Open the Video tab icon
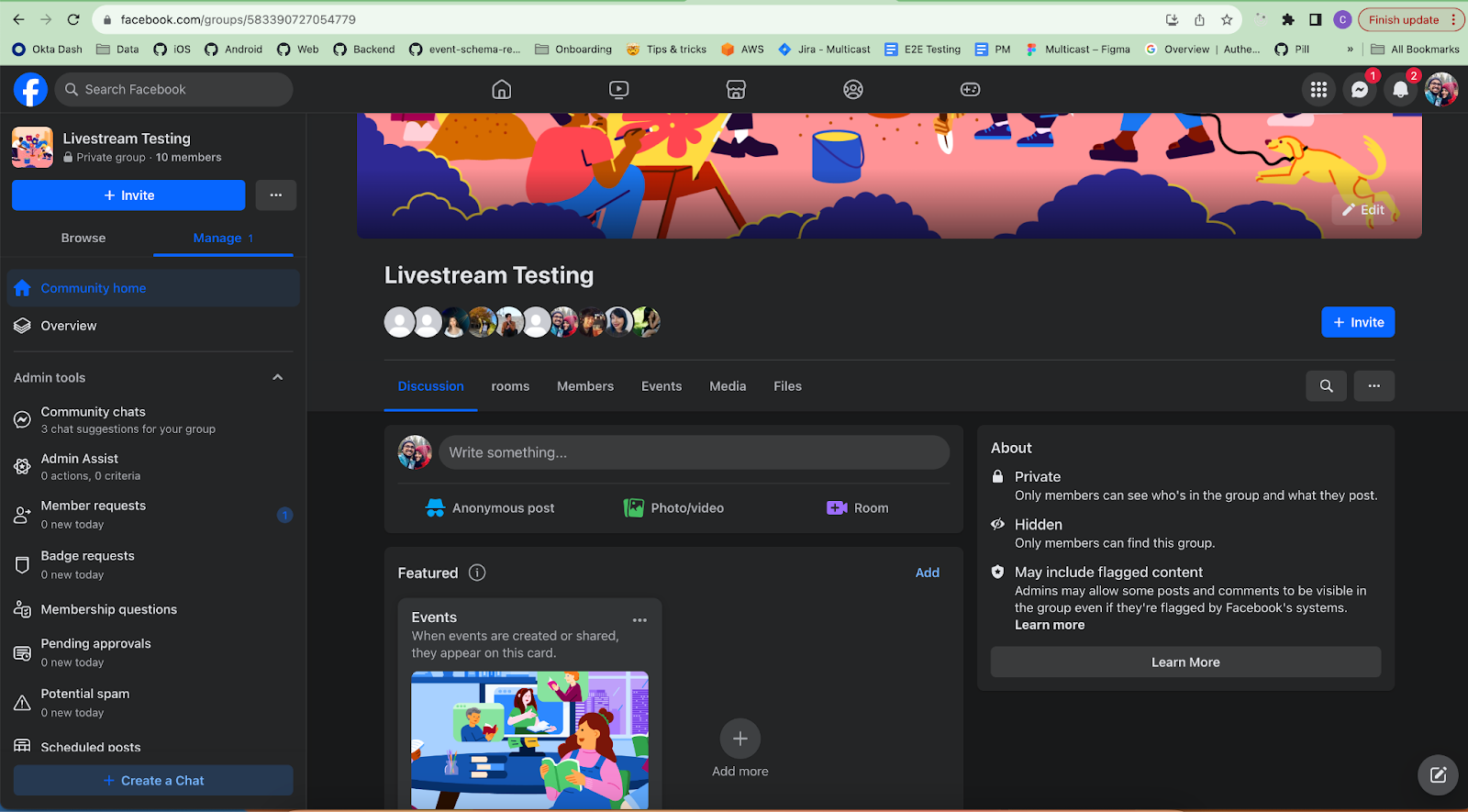The width and height of the screenshot is (1468, 812). (618, 90)
